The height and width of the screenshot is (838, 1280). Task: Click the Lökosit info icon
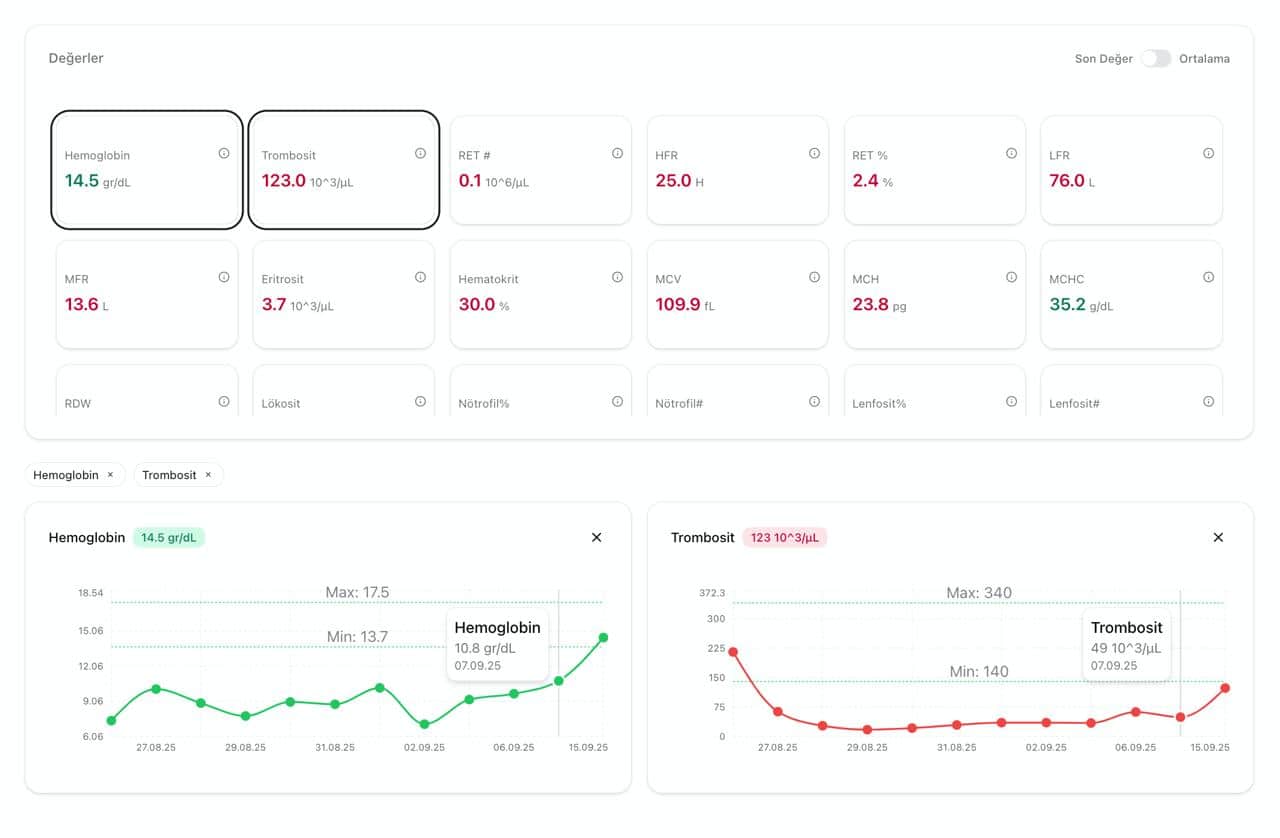pyautogui.click(x=421, y=400)
